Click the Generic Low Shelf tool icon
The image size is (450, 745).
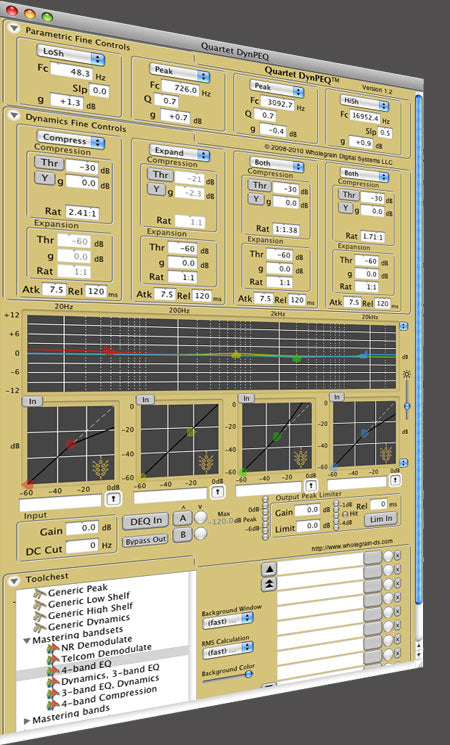(x=40, y=604)
